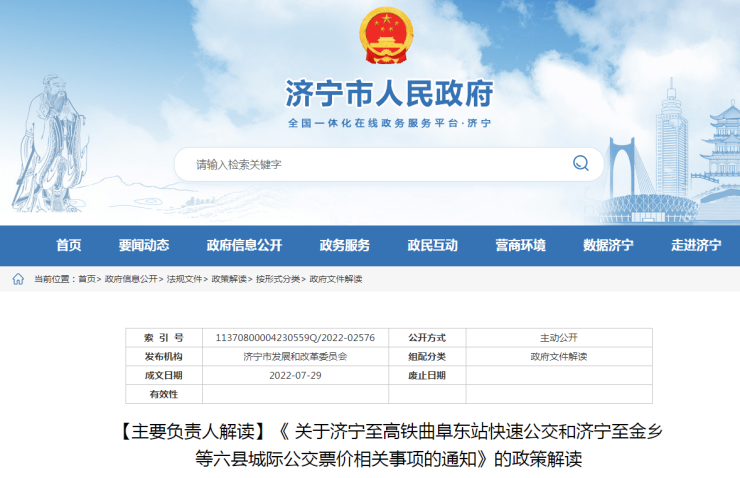Select 政府信息公开 in main navigation
740x478 pixels.
pyautogui.click(x=244, y=246)
